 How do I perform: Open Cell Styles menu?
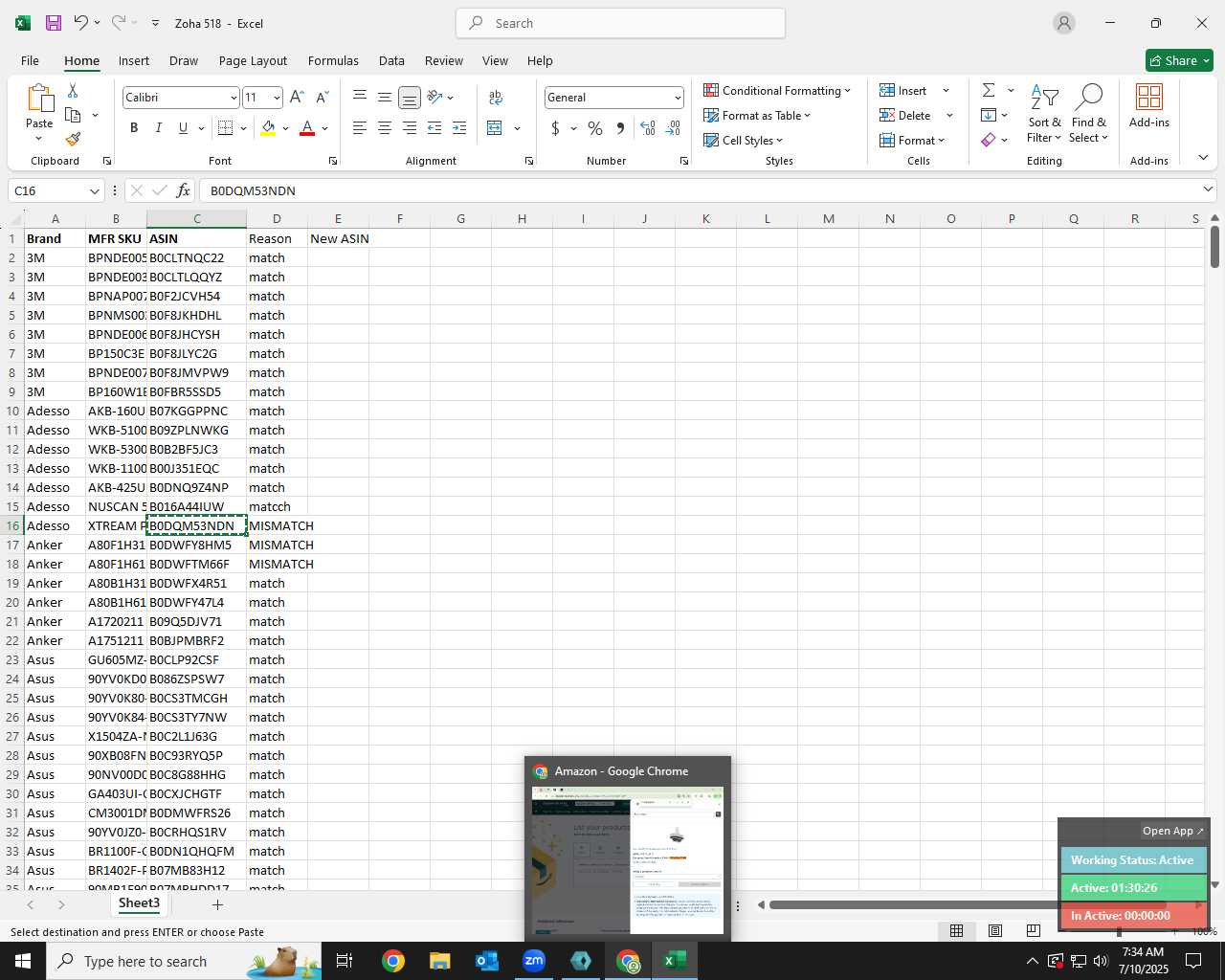(744, 141)
